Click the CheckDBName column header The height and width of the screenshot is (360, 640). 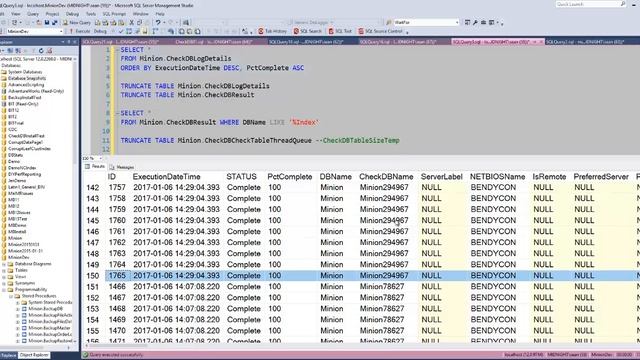coord(386,177)
